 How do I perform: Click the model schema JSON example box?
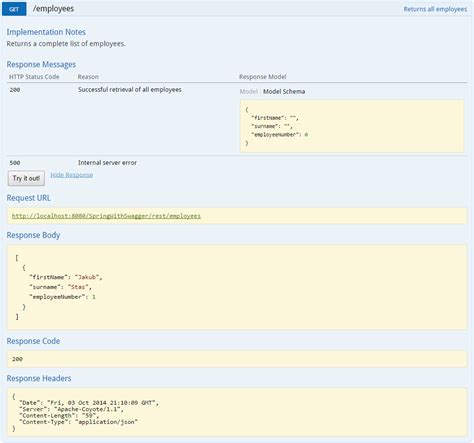pos(352,126)
